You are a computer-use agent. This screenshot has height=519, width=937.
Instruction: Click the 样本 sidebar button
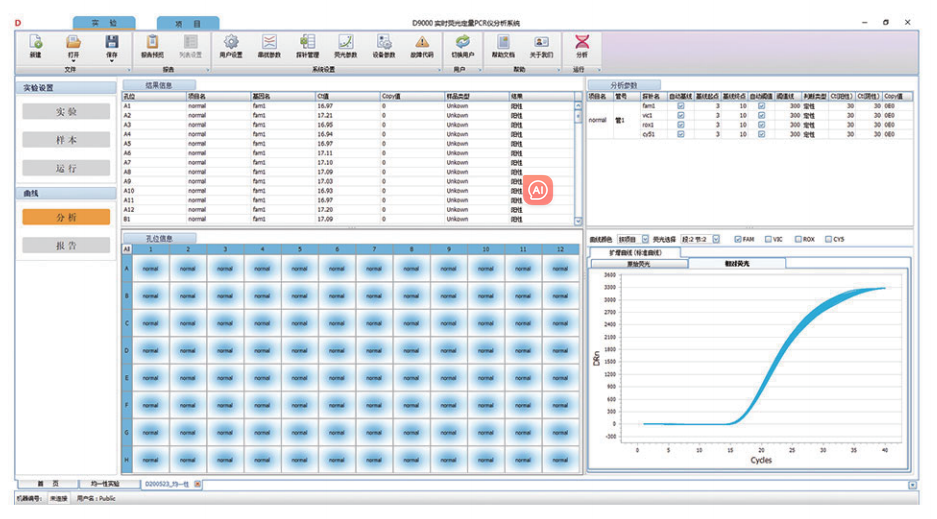[x=66, y=140]
